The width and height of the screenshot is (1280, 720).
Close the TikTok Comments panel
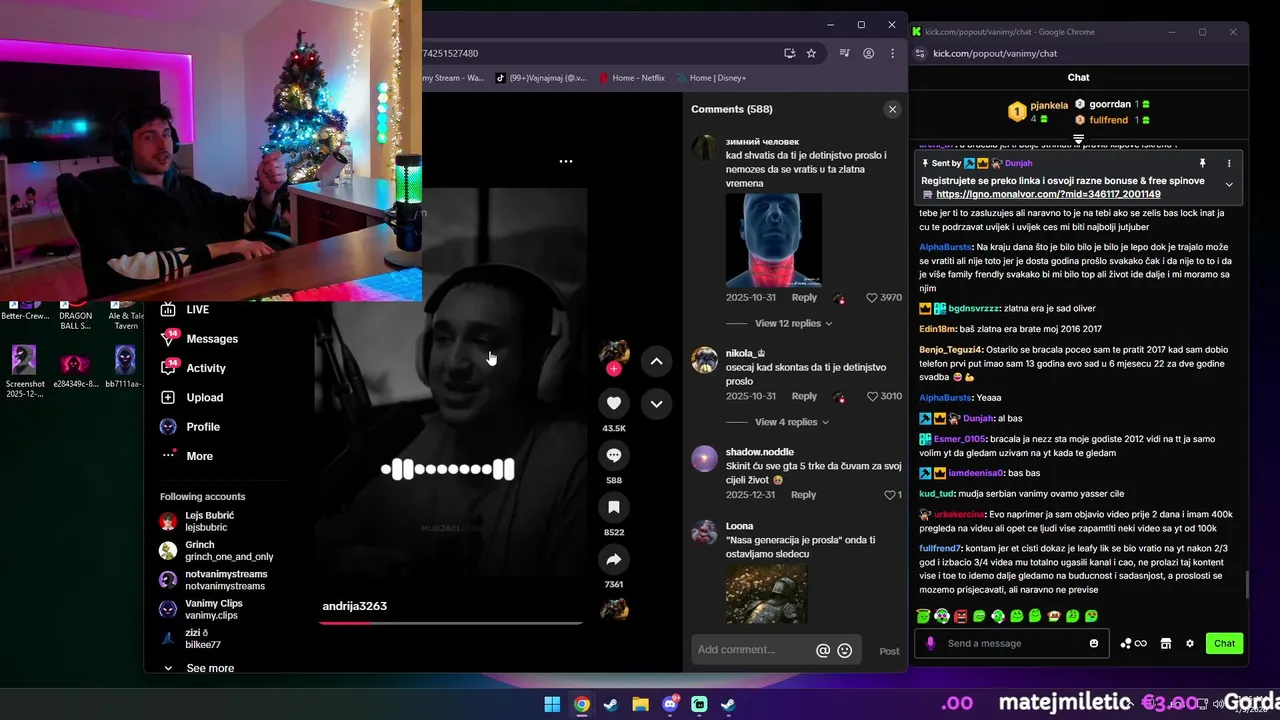(892, 109)
